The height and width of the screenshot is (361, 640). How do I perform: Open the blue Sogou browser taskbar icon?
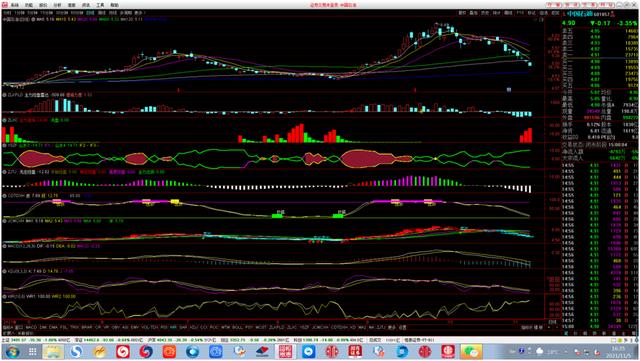(76, 351)
